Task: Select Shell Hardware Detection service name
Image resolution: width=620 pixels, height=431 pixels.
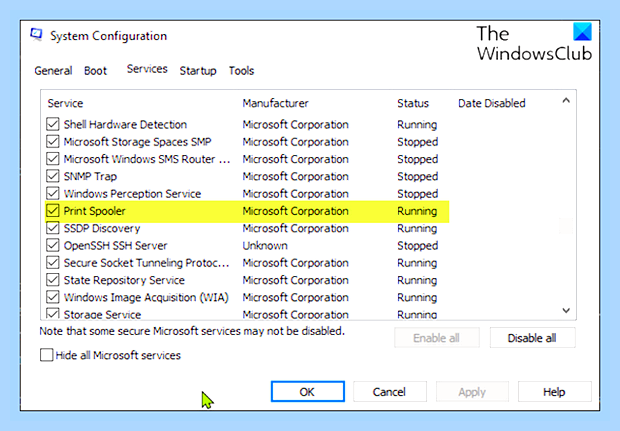Action: (125, 124)
